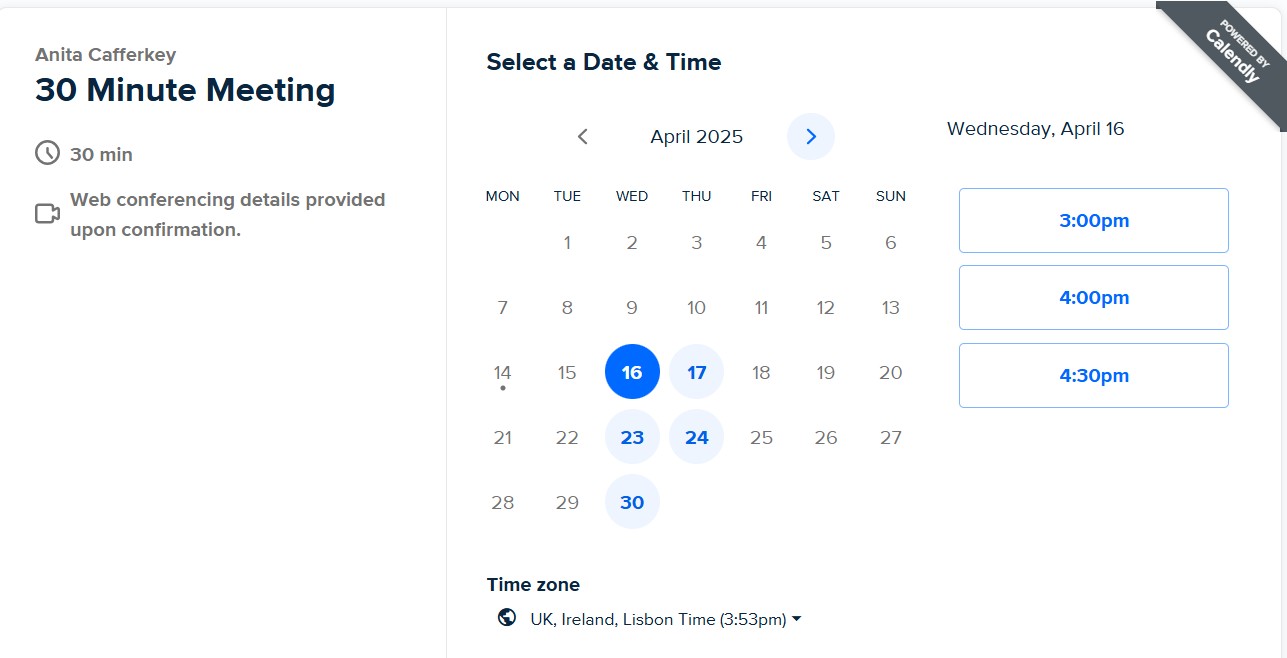Viewport: 1287px width, 658px height.
Task: Pick the 4:30pm time slot
Action: 1093,376
